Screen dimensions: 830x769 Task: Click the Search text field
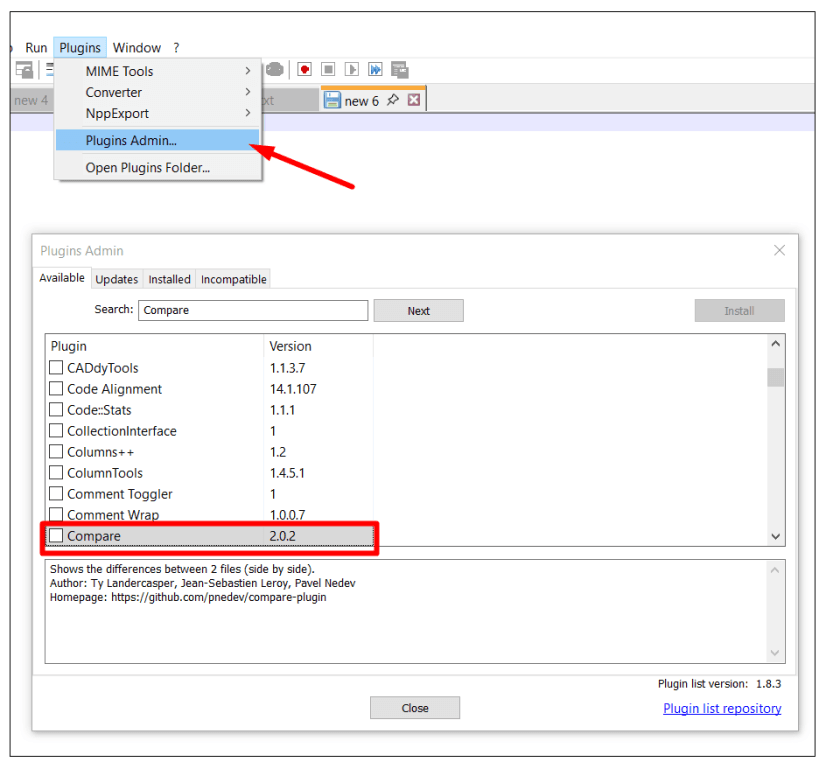(253, 311)
